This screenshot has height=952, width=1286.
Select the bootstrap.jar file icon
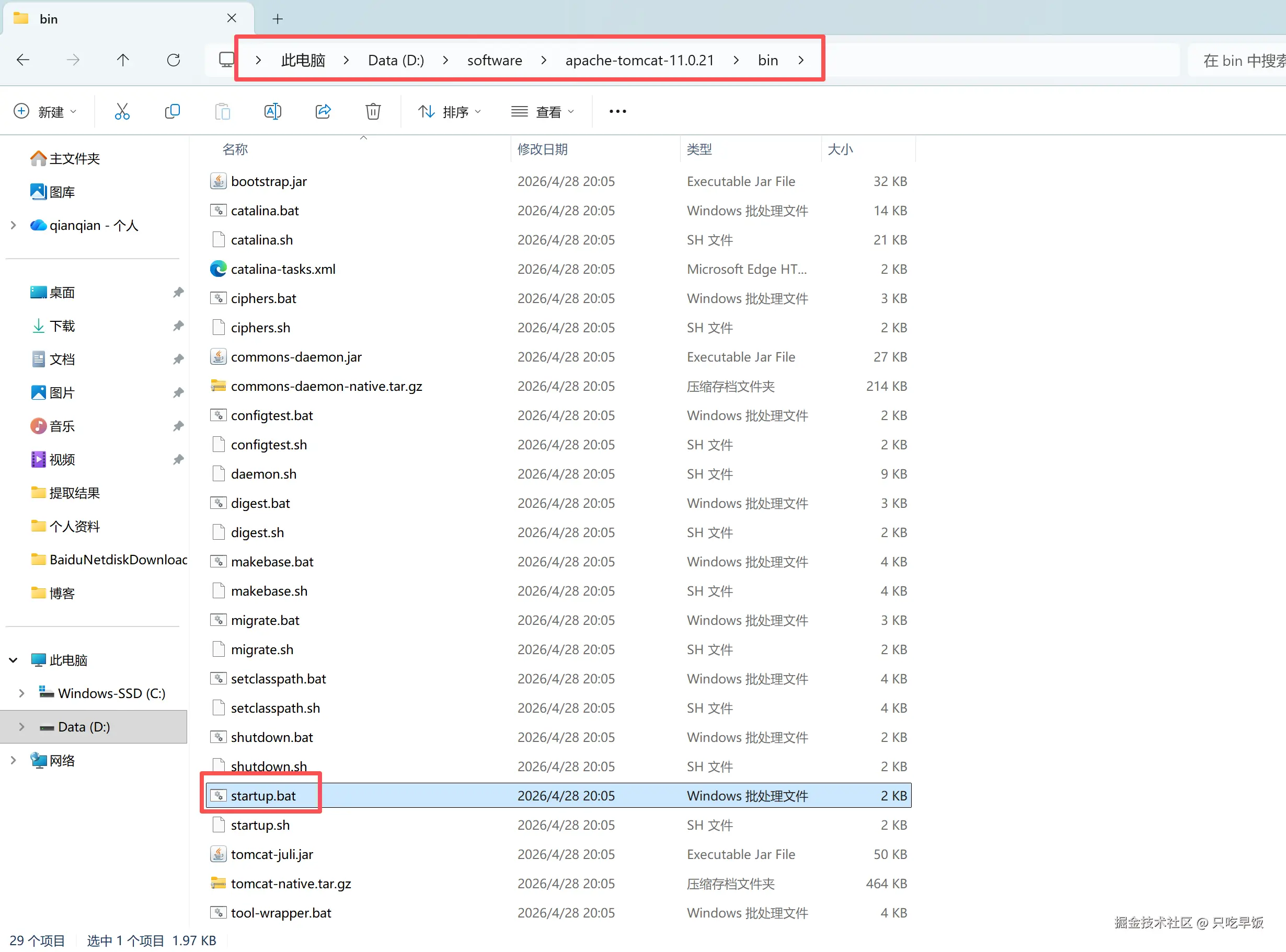(x=219, y=181)
